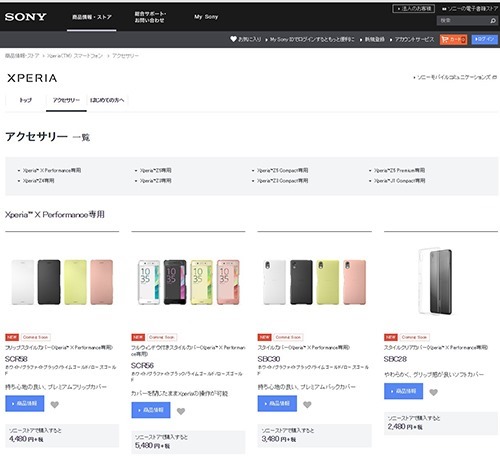Click 商品情報 button for SCR56
The width and height of the screenshot is (500, 459).
pyautogui.click(x=151, y=410)
